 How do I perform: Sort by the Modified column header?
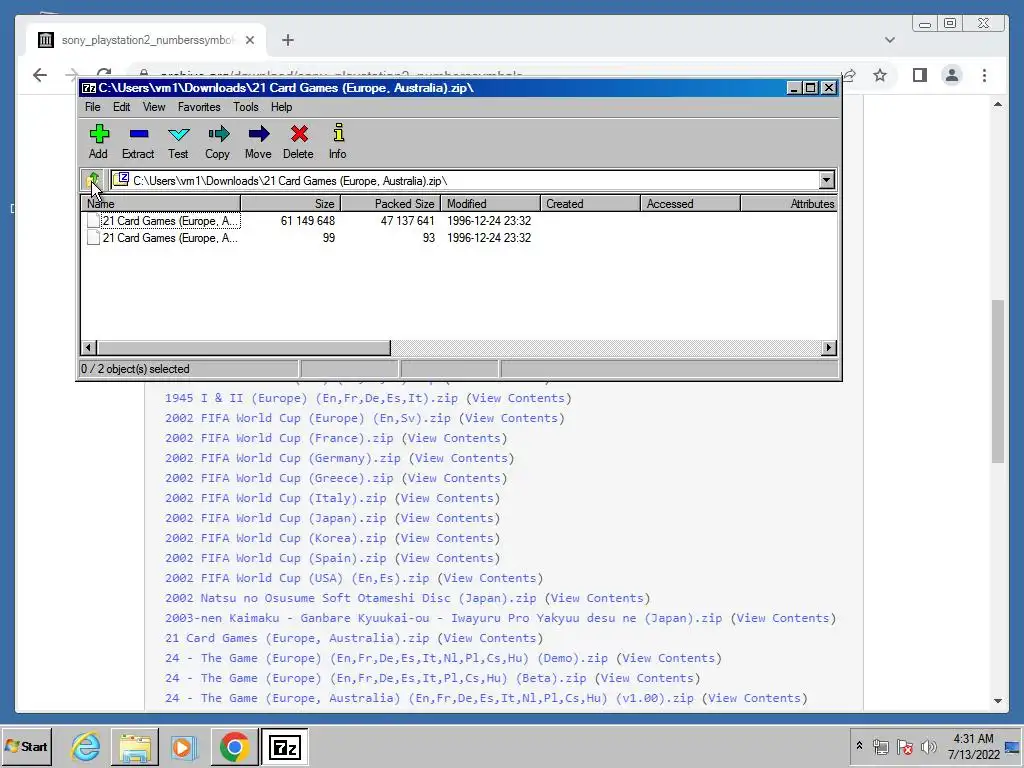tap(490, 204)
